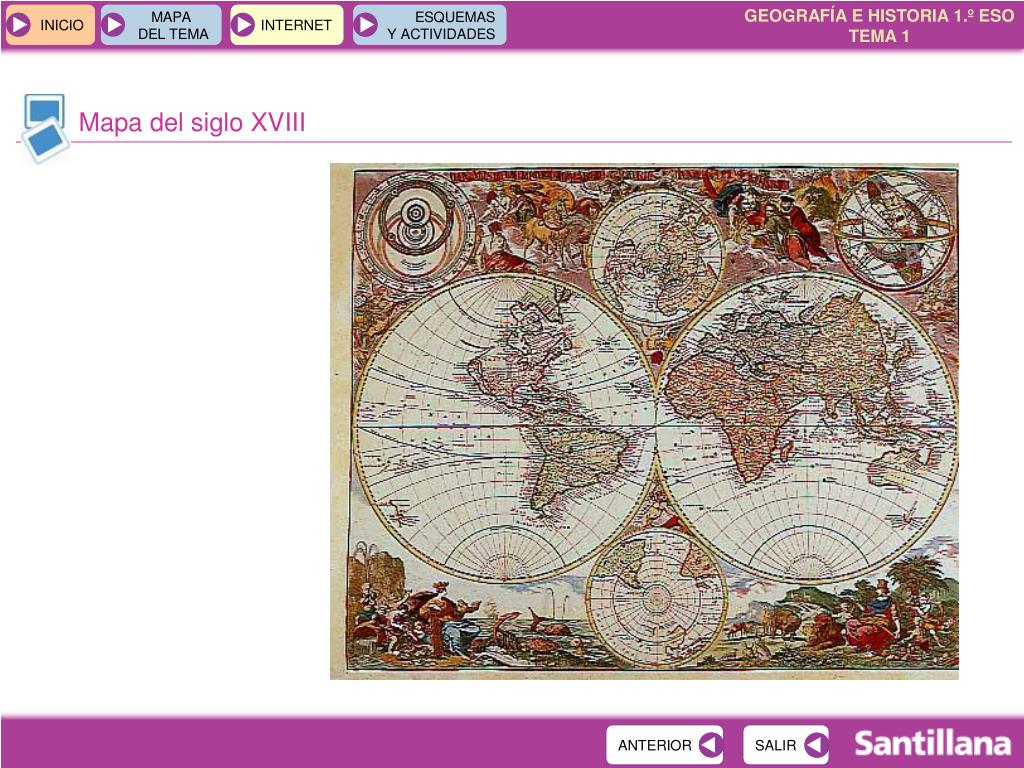Image resolution: width=1024 pixels, height=768 pixels.
Task: Open ESQUEMAS Y ACTIVIDADES section
Action: tap(430, 25)
